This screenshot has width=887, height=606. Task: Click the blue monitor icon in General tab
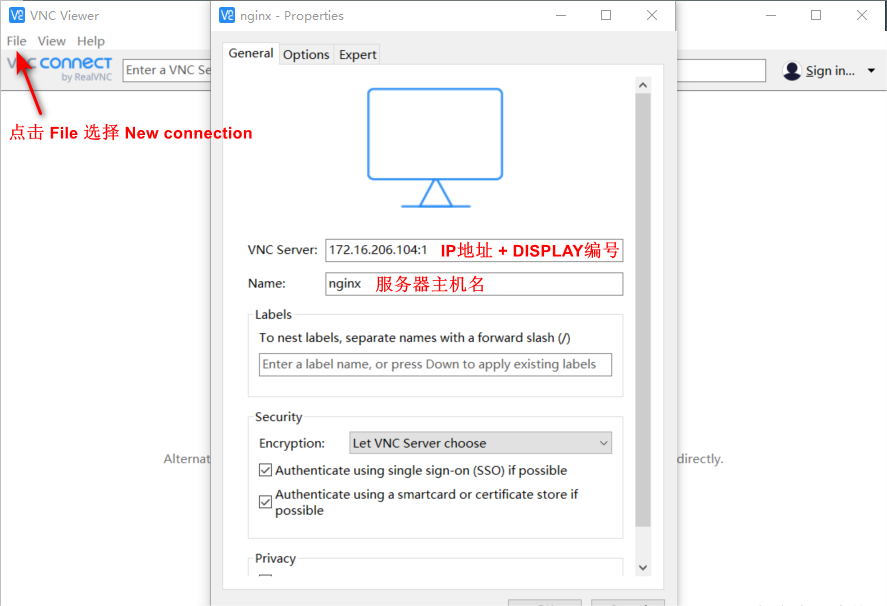coord(435,148)
